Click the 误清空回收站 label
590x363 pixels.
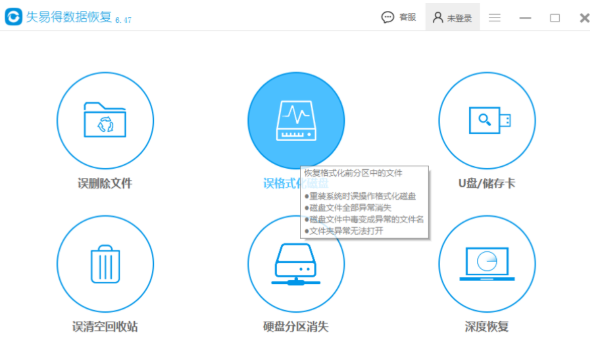coord(105,327)
